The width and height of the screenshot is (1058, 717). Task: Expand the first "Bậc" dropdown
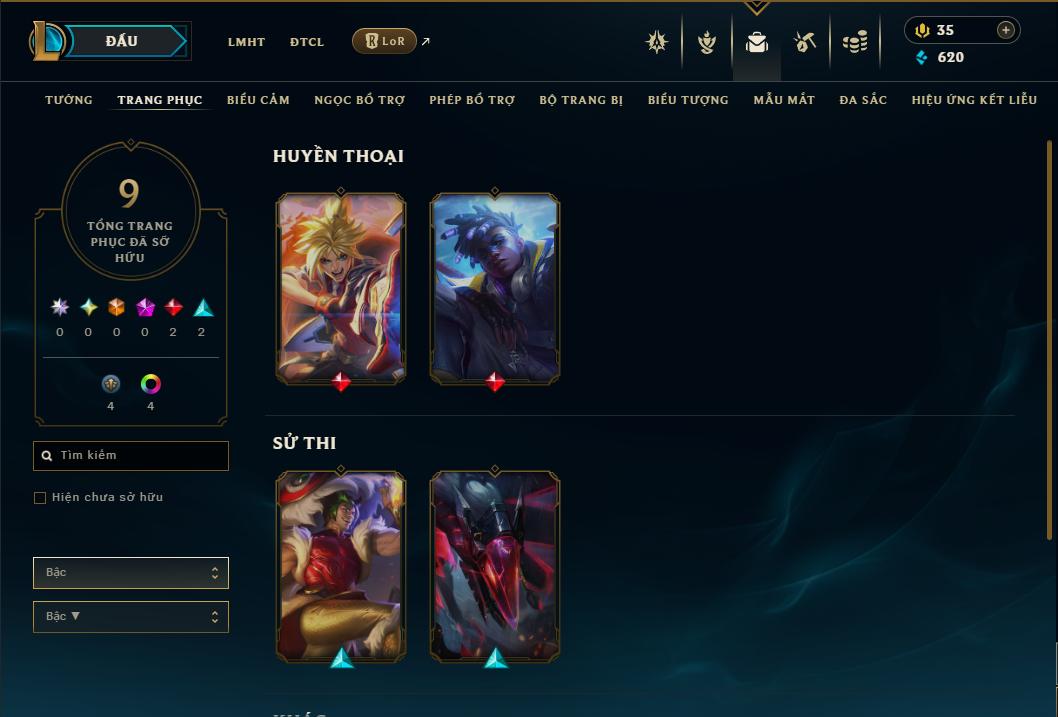(x=131, y=573)
